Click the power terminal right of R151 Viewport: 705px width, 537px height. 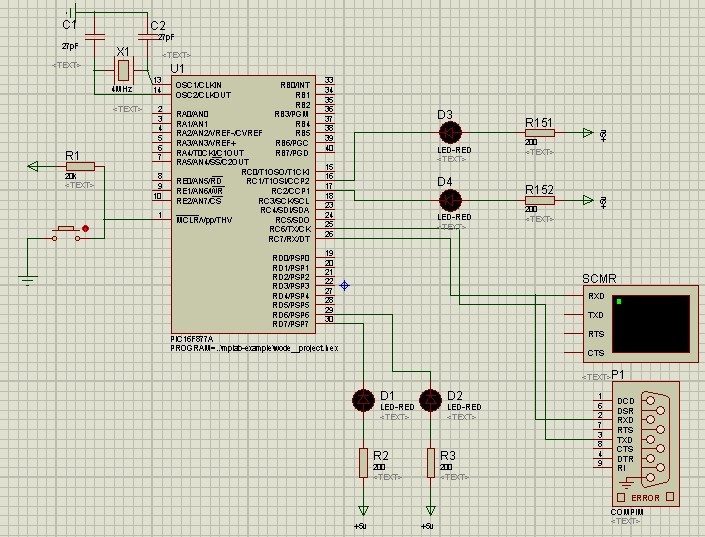click(588, 133)
